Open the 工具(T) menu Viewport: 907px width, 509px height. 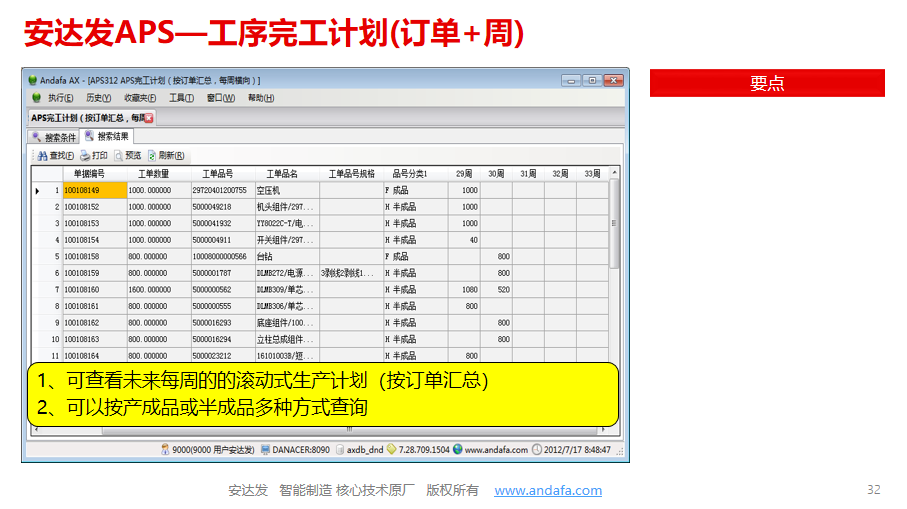pos(181,98)
